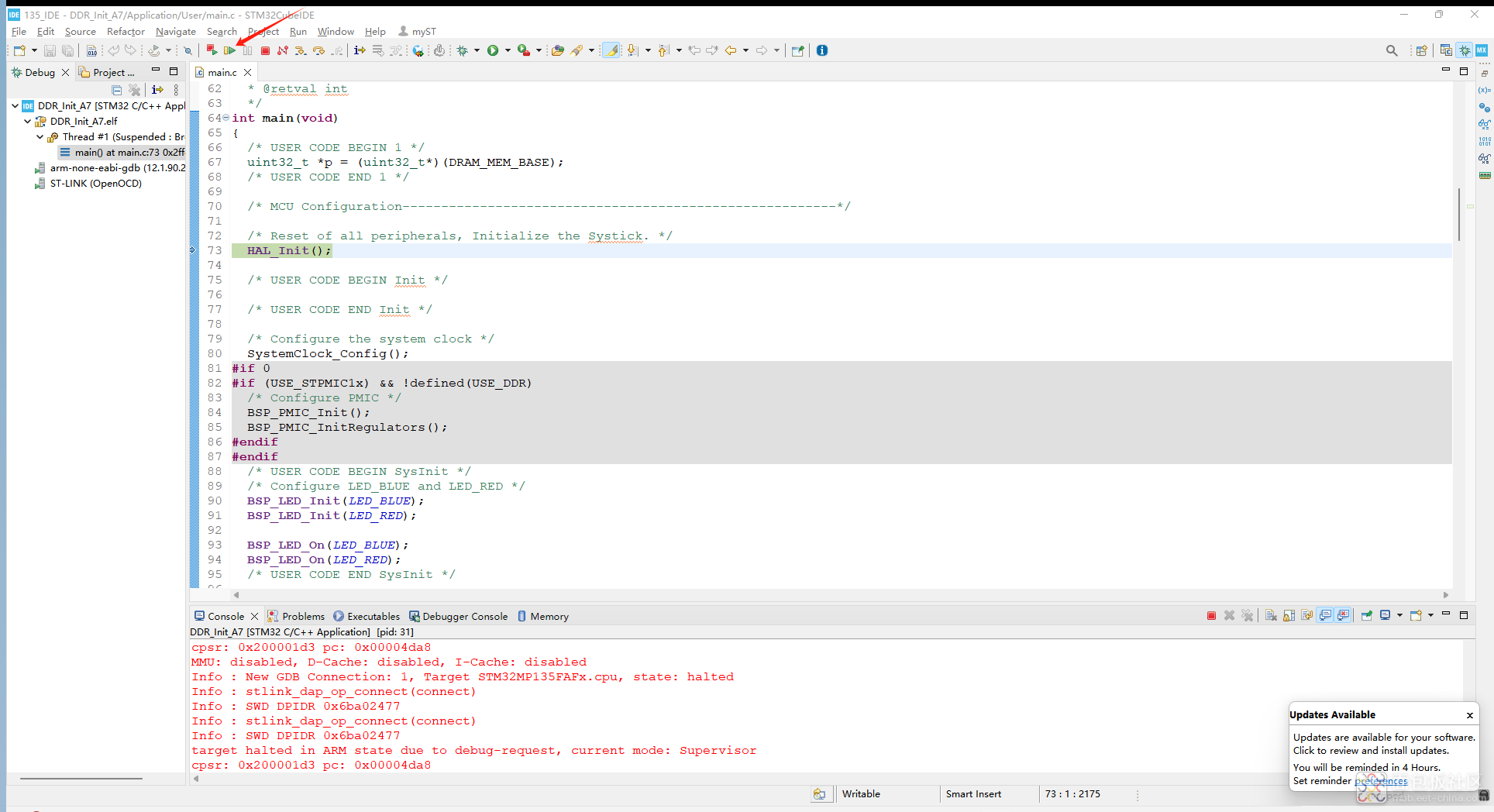This screenshot has width=1494, height=812.
Task: Click the Skip All Breakpoints icon
Action: pyautogui.click(x=188, y=50)
